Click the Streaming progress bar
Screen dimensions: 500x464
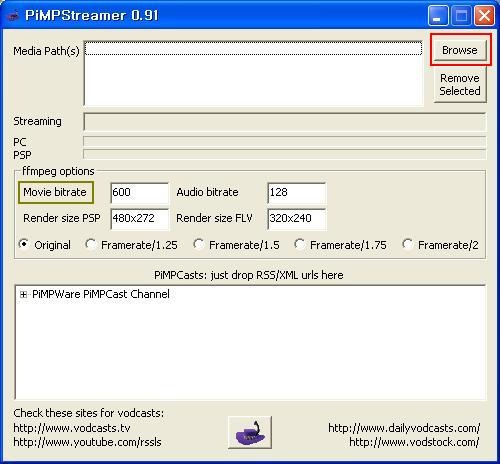(x=285, y=121)
